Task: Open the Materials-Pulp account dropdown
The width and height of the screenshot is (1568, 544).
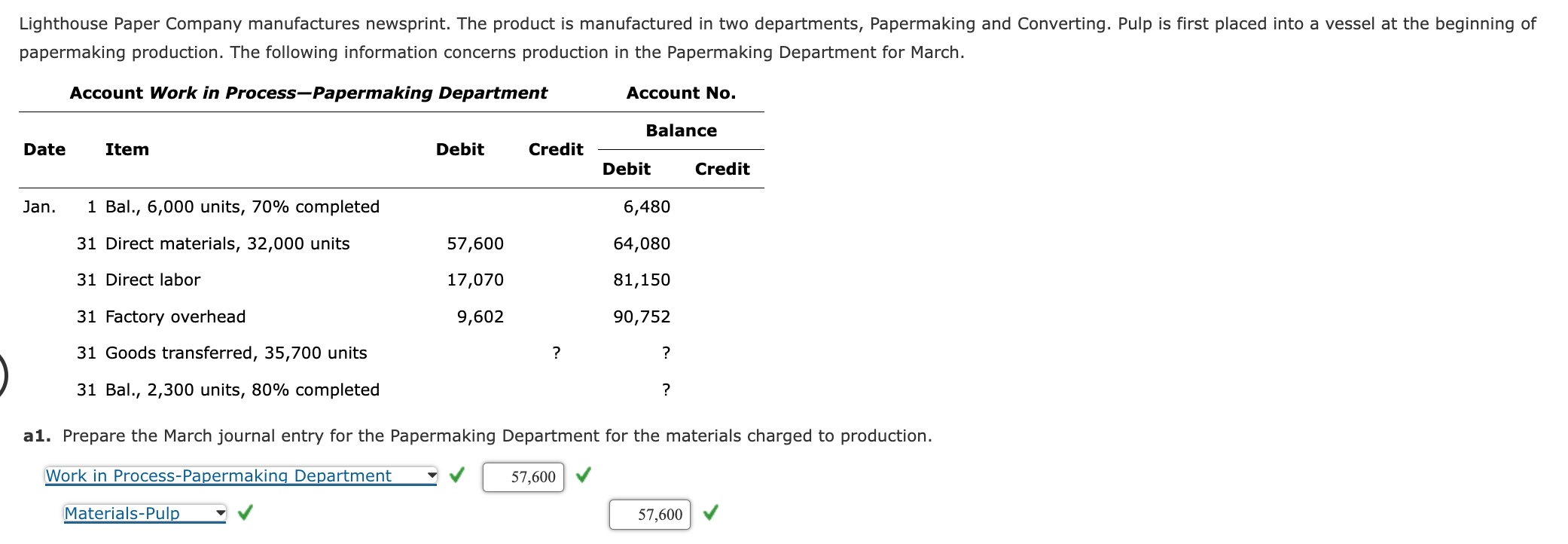Action: [145, 514]
